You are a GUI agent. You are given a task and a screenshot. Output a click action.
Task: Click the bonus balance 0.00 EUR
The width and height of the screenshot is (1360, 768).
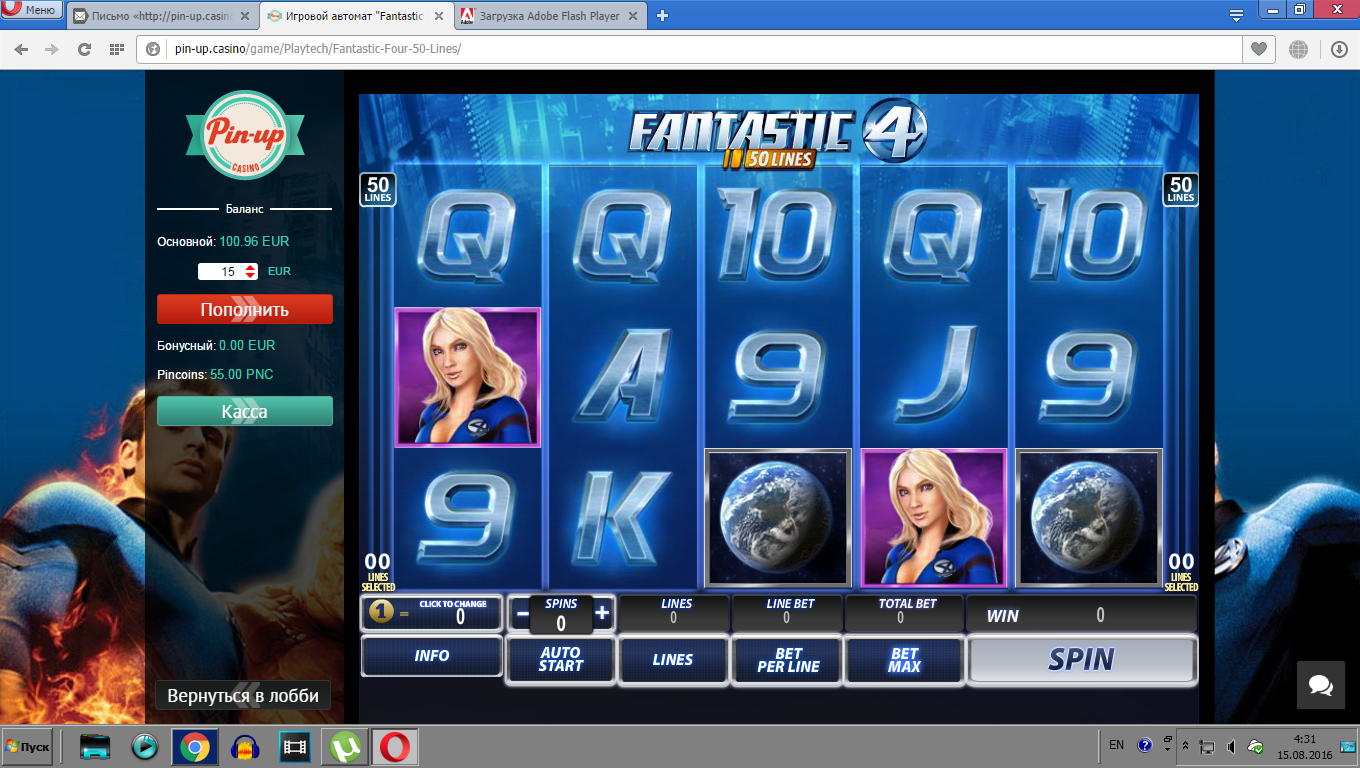(x=247, y=345)
